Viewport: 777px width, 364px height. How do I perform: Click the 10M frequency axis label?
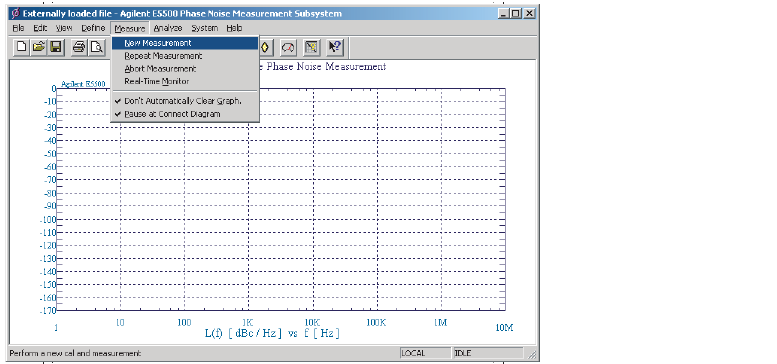504,328
